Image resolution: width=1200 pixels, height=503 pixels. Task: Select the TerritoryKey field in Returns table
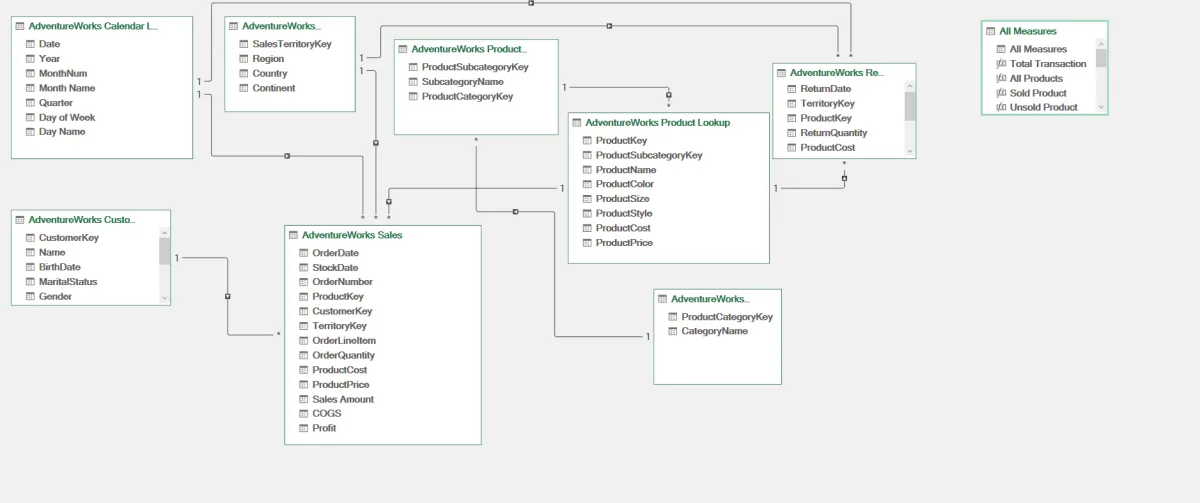click(x=827, y=103)
